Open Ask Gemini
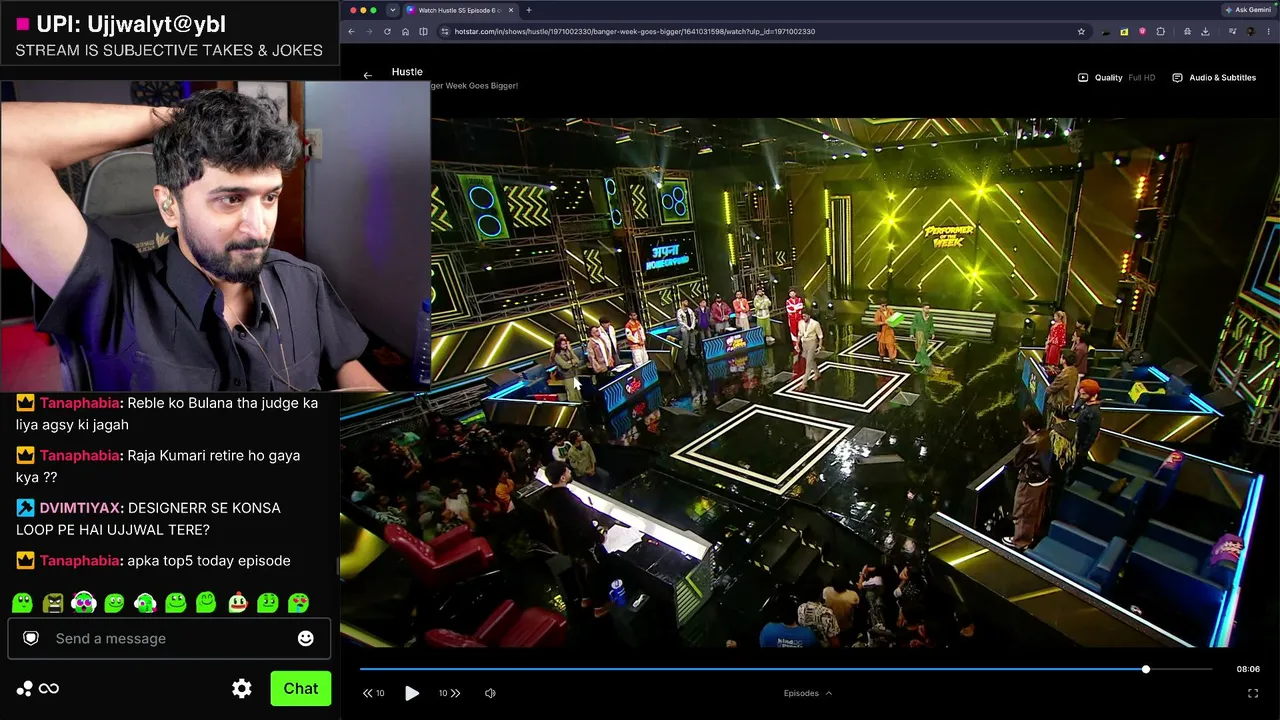This screenshot has width=1280, height=720. click(x=1249, y=10)
